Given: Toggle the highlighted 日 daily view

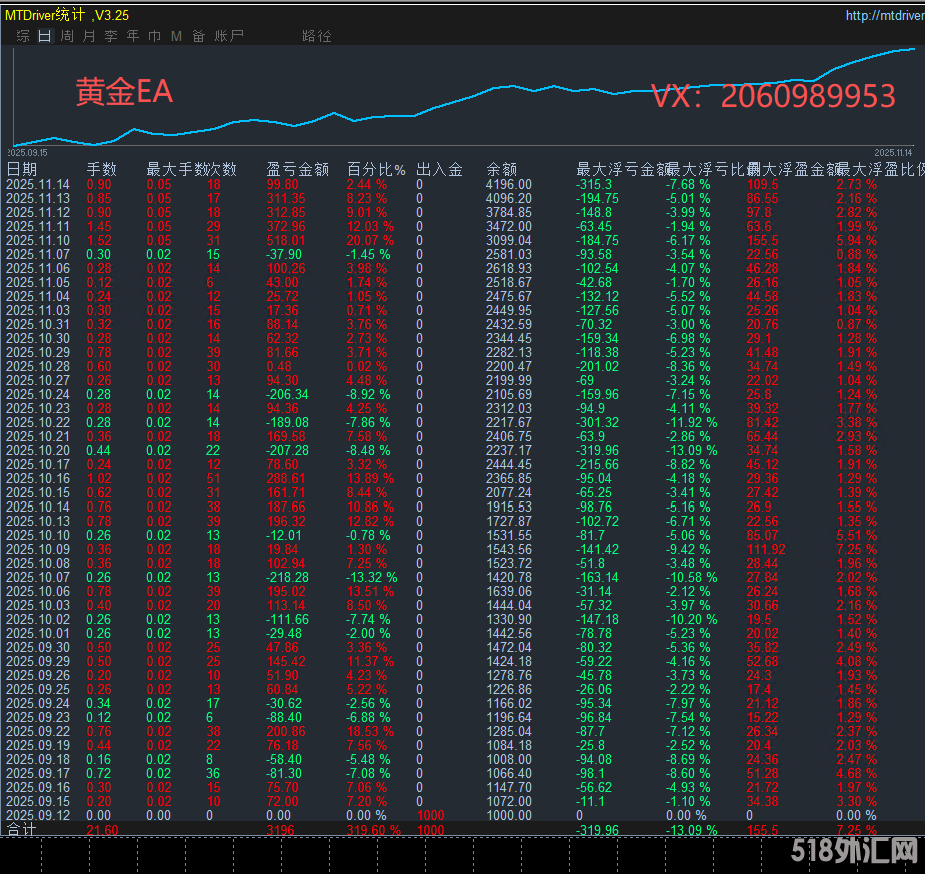Looking at the screenshot, I should pyautogui.click(x=43, y=35).
